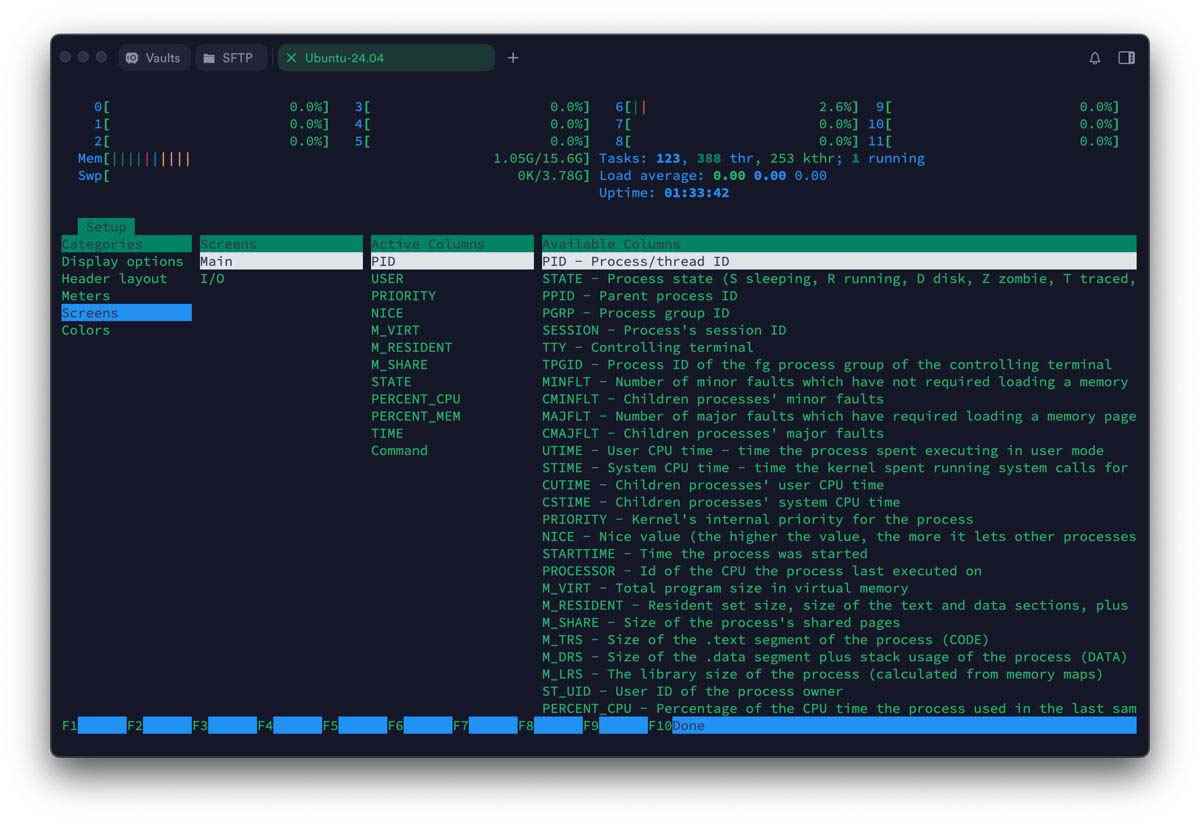Add a new tab with the plus icon
1200x824 pixels.
513,58
